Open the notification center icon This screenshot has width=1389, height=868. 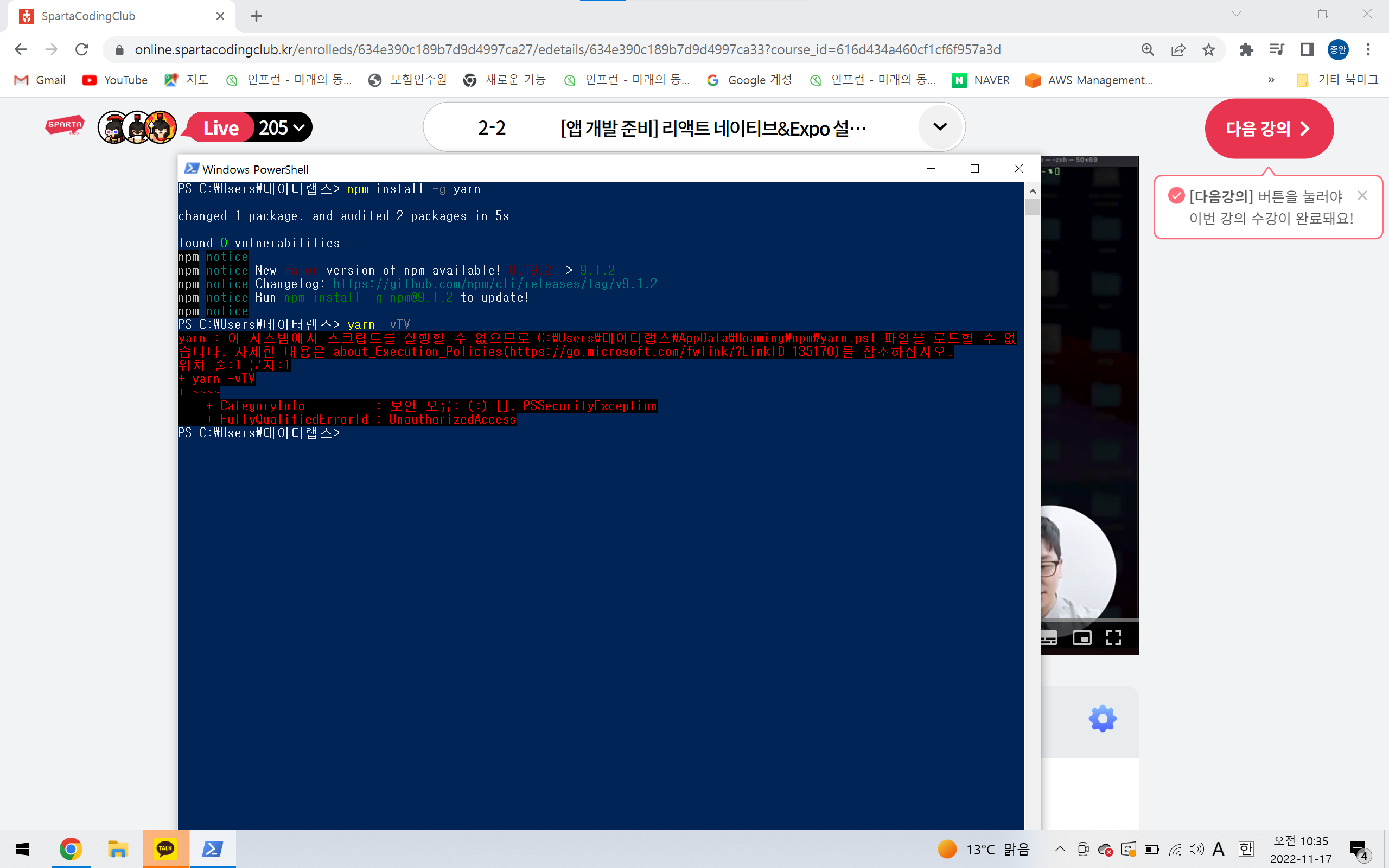[x=1360, y=850]
